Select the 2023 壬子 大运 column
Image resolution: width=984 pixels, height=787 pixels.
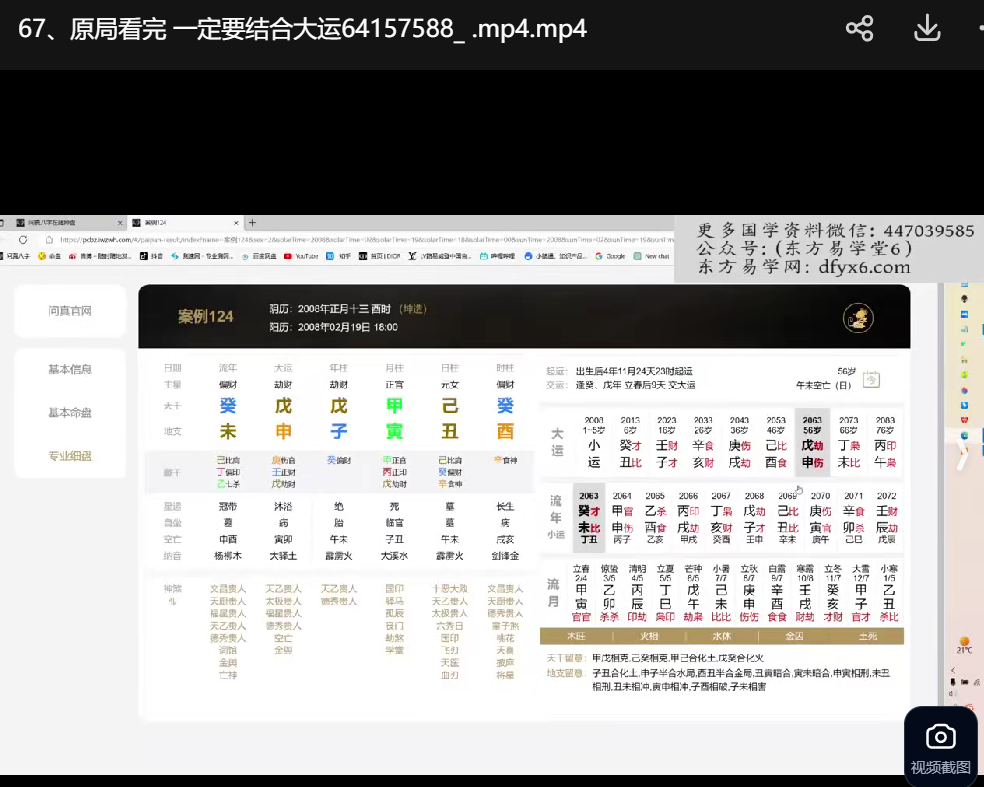tap(667, 441)
